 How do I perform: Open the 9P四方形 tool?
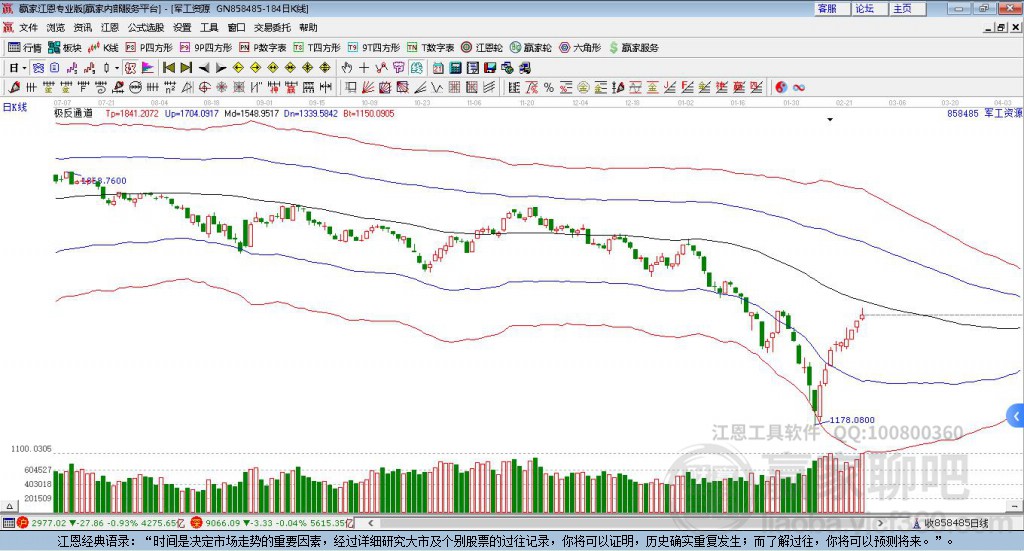[206, 48]
